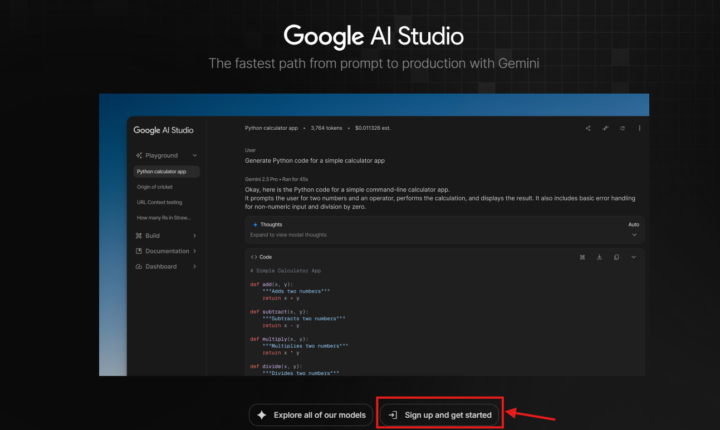Click the sign-in arrow icon on Sign up button

pyautogui.click(x=393, y=415)
